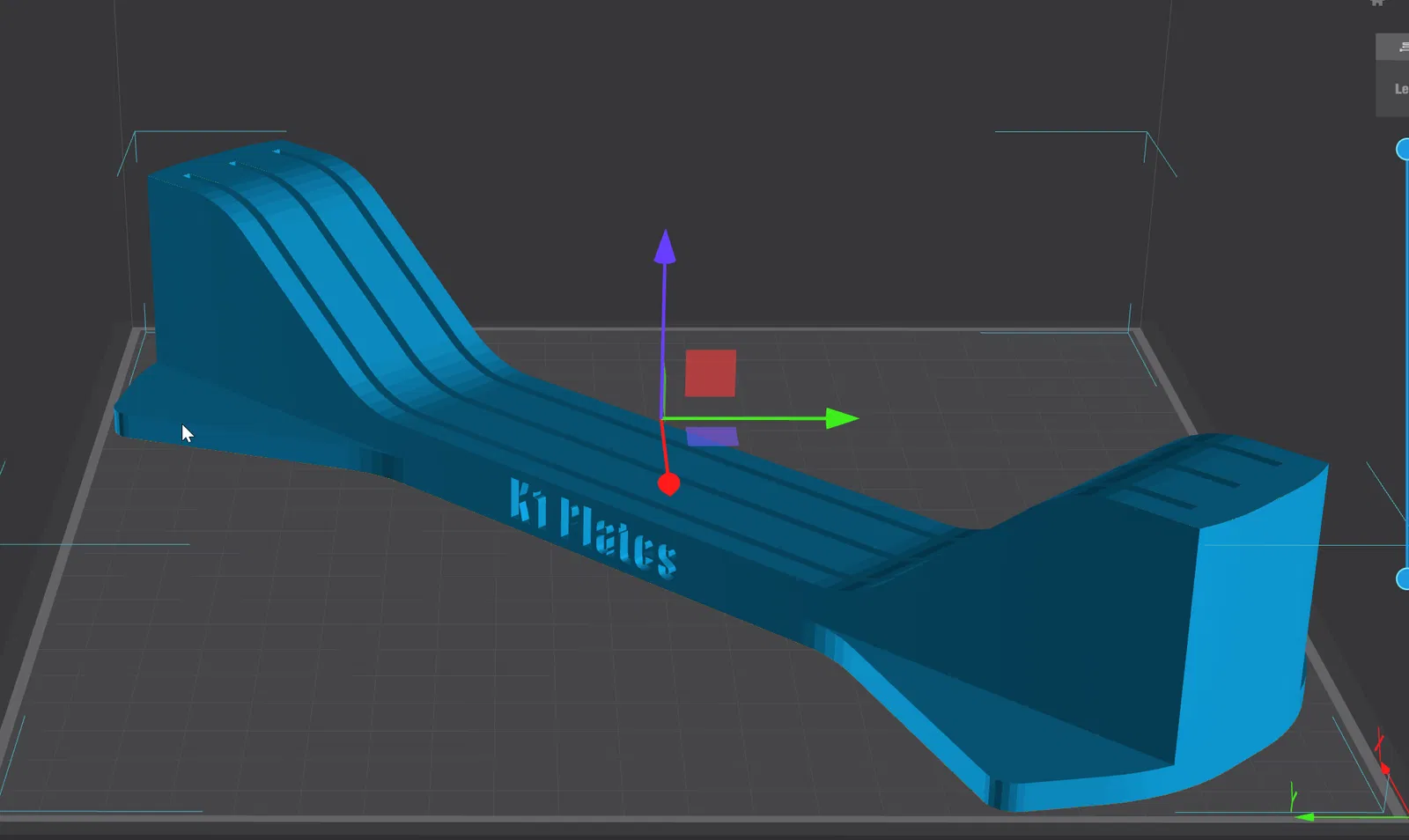The image size is (1409, 840).
Task: Click the "Le" label in the side panel
Action: (1401, 89)
